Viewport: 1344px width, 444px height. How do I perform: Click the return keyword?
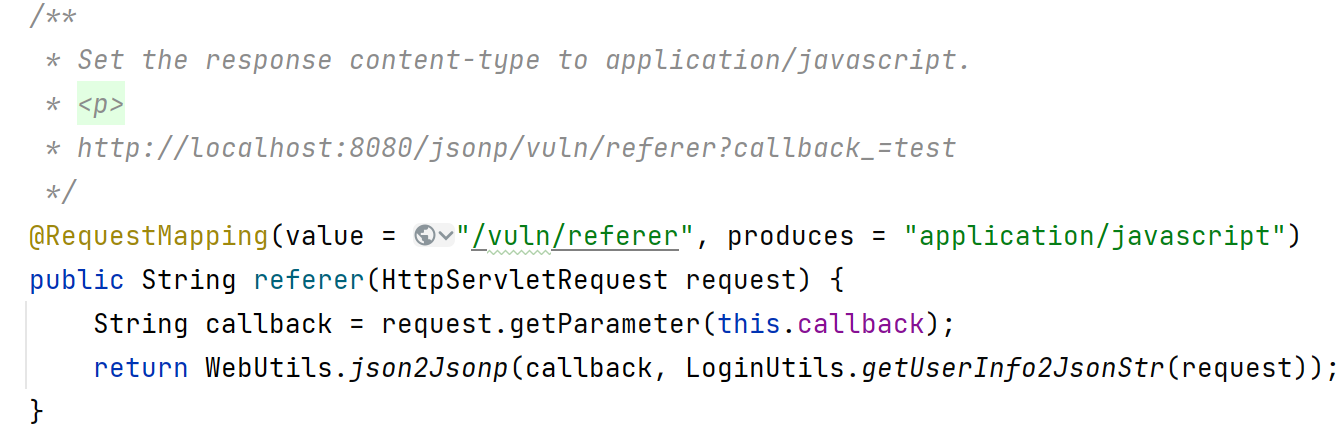(x=141, y=368)
